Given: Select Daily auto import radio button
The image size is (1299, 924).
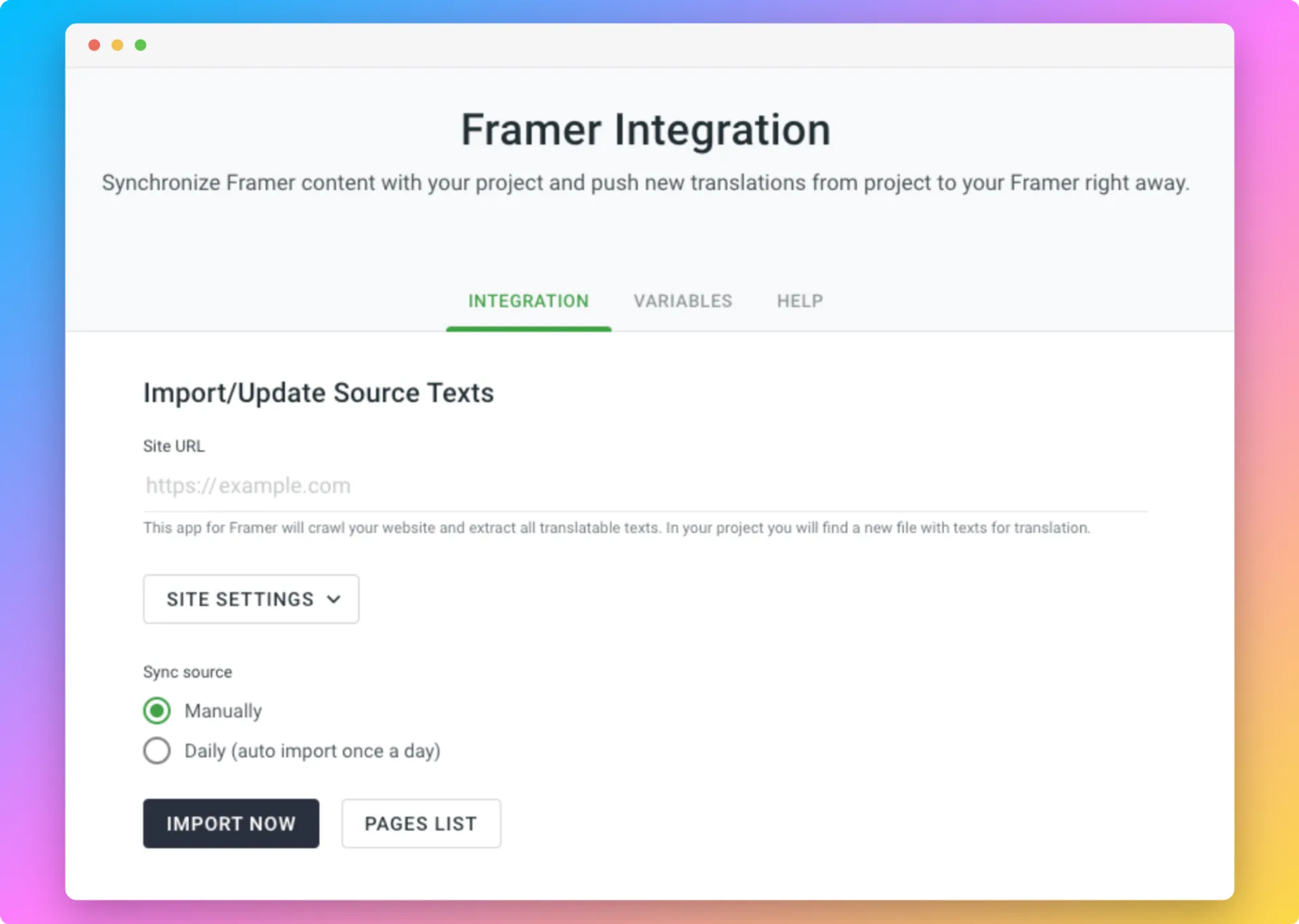Looking at the screenshot, I should pos(157,751).
